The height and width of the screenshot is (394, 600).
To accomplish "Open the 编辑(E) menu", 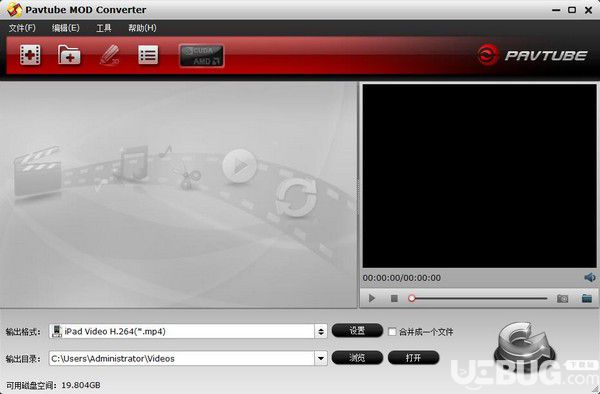I will click(66, 28).
